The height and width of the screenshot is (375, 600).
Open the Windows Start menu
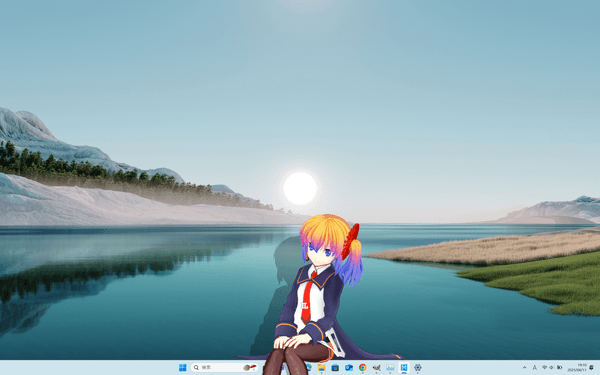pos(183,368)
